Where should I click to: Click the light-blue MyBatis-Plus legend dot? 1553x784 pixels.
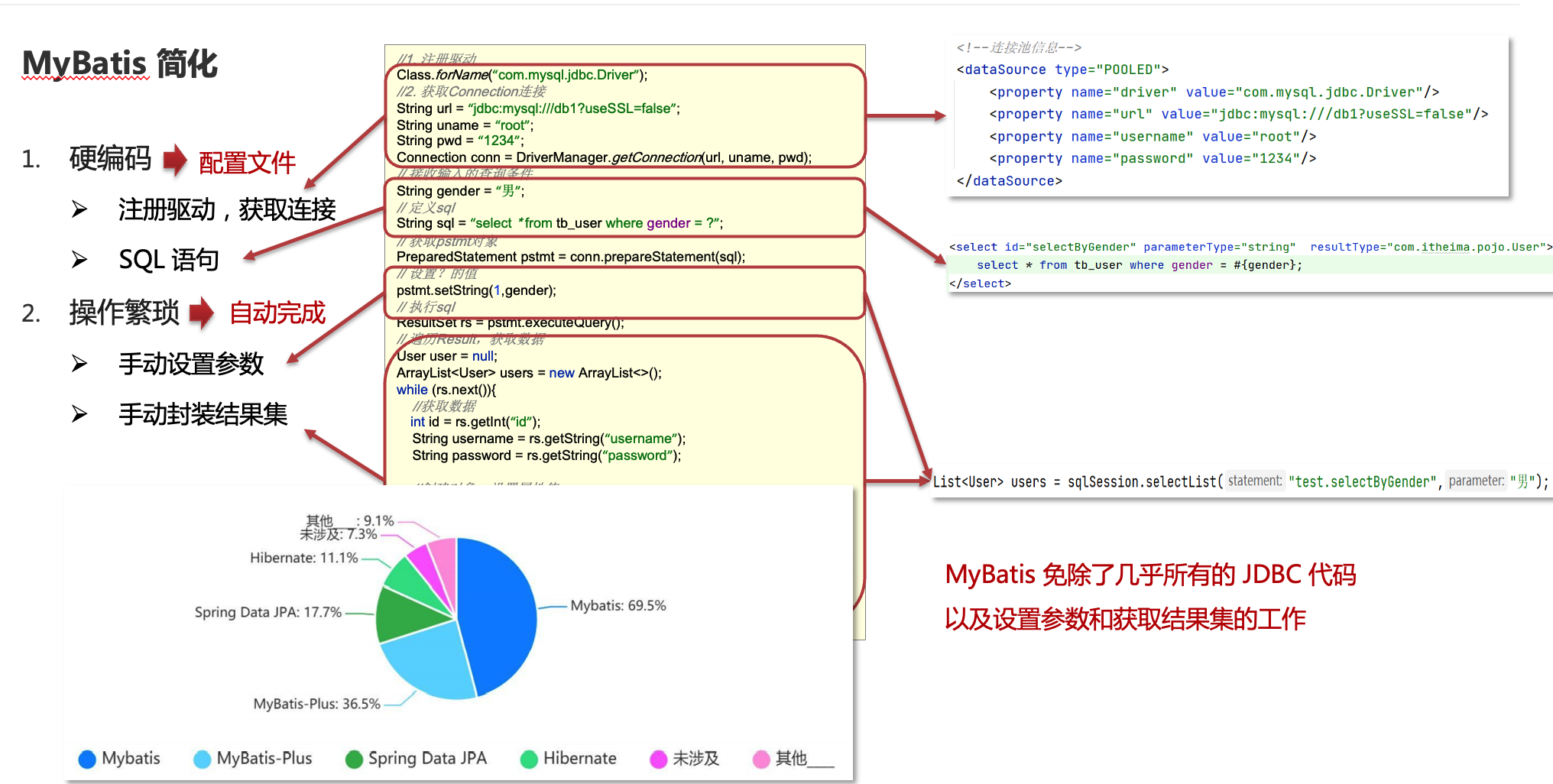click(x=202, y=759)
